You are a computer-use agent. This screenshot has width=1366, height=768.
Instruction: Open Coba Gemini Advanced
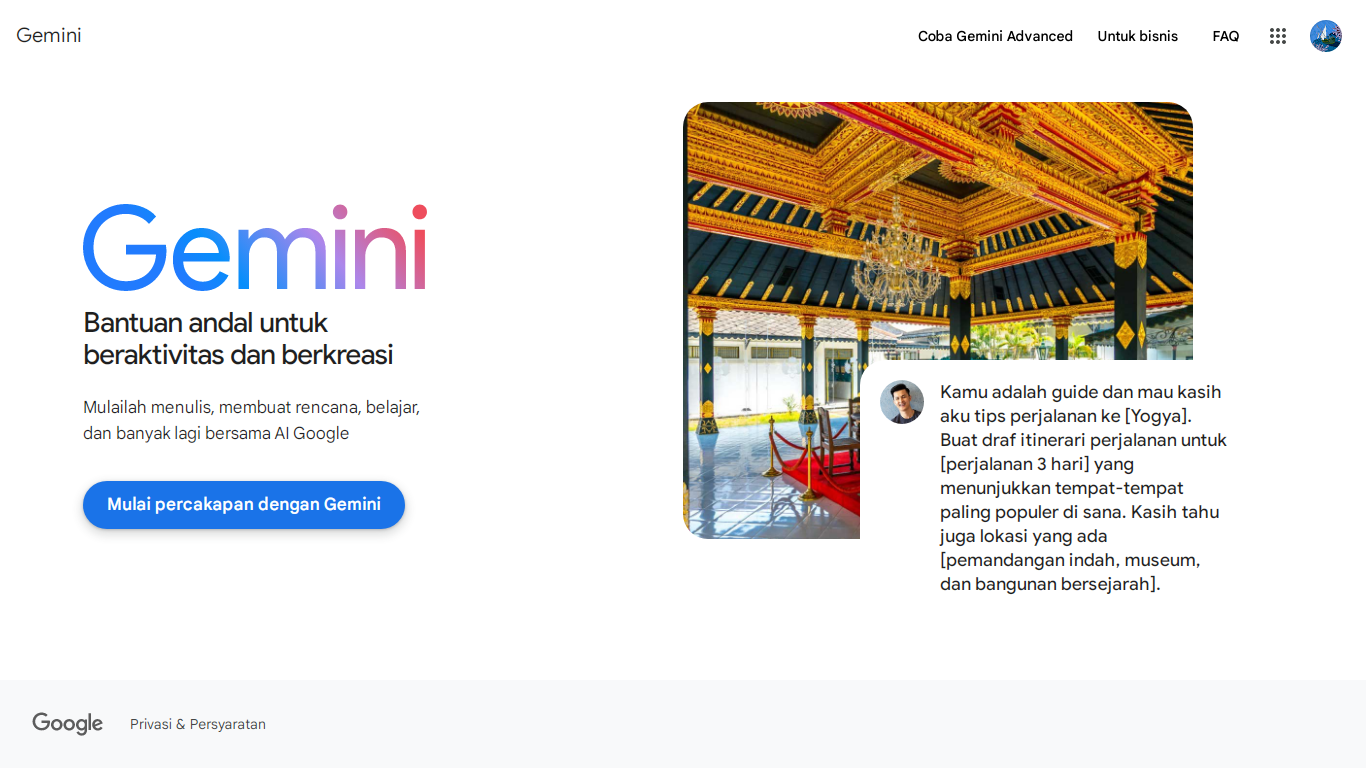(x=995, y=36)
